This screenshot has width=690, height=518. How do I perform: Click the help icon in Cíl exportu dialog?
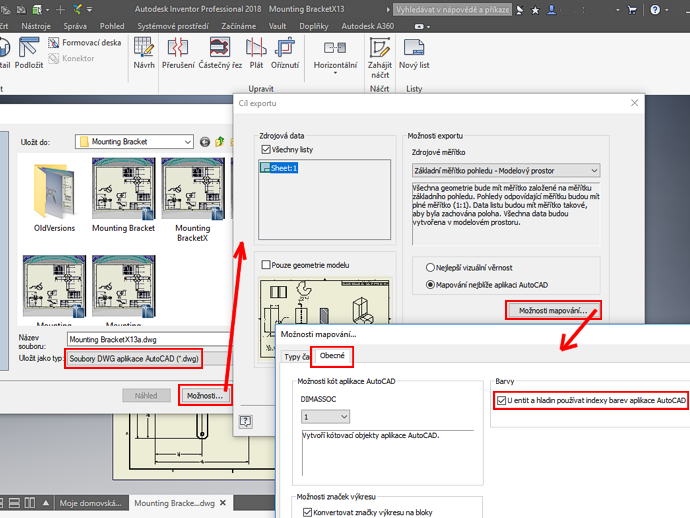[246, 421]
